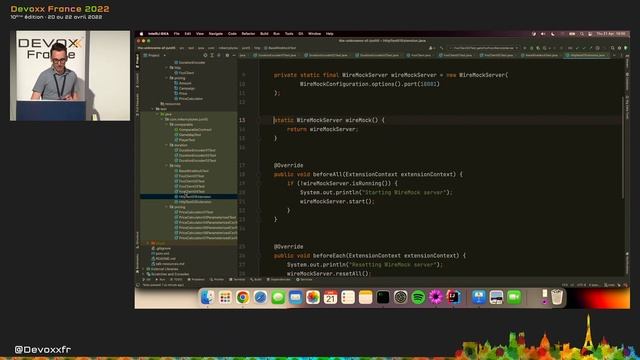
Task: Select the highlighted HttpTest extension tree row
Action: point(189,197)
